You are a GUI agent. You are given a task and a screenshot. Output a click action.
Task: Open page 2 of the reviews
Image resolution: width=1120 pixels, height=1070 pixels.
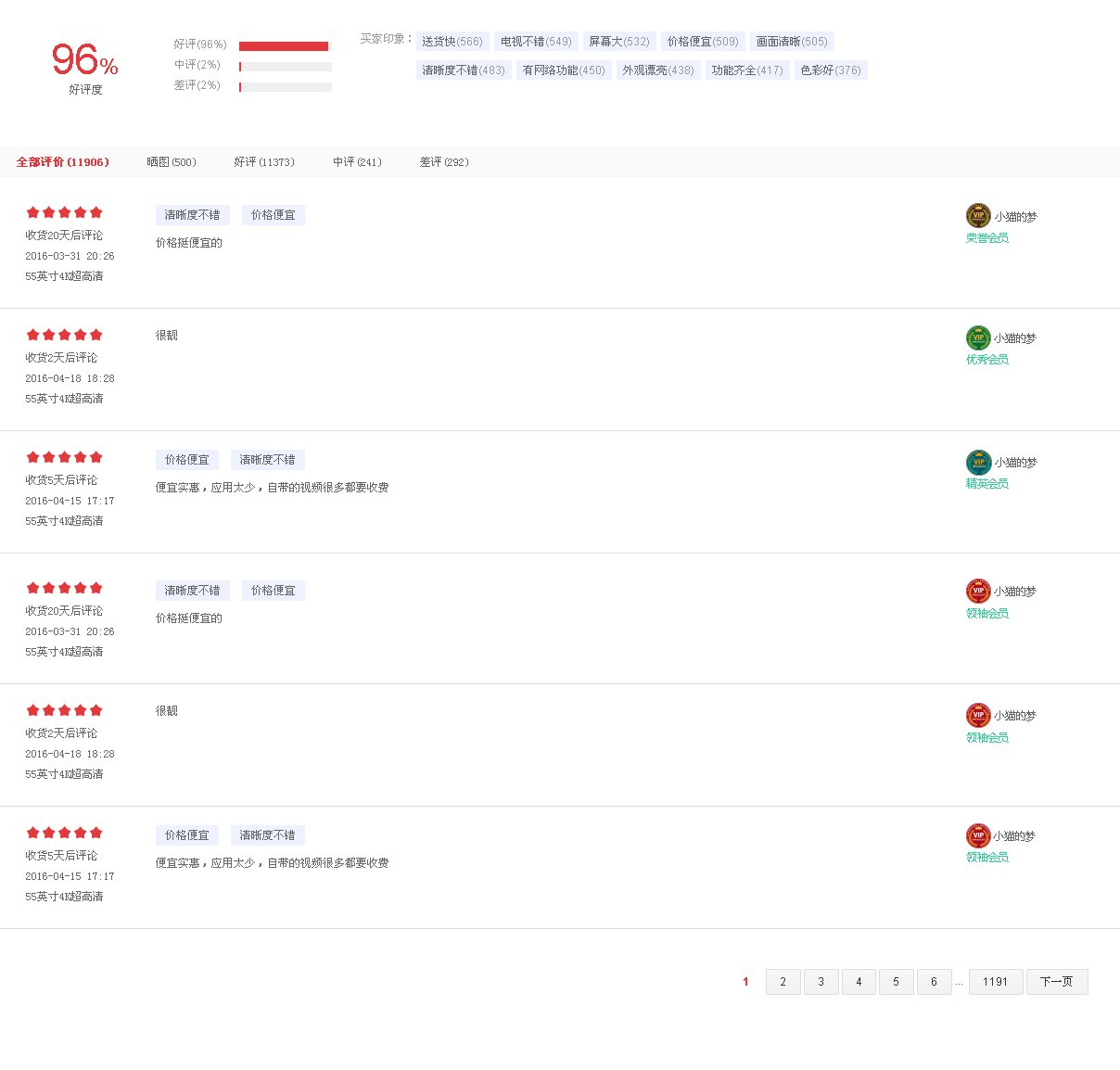tap(783, 982)
